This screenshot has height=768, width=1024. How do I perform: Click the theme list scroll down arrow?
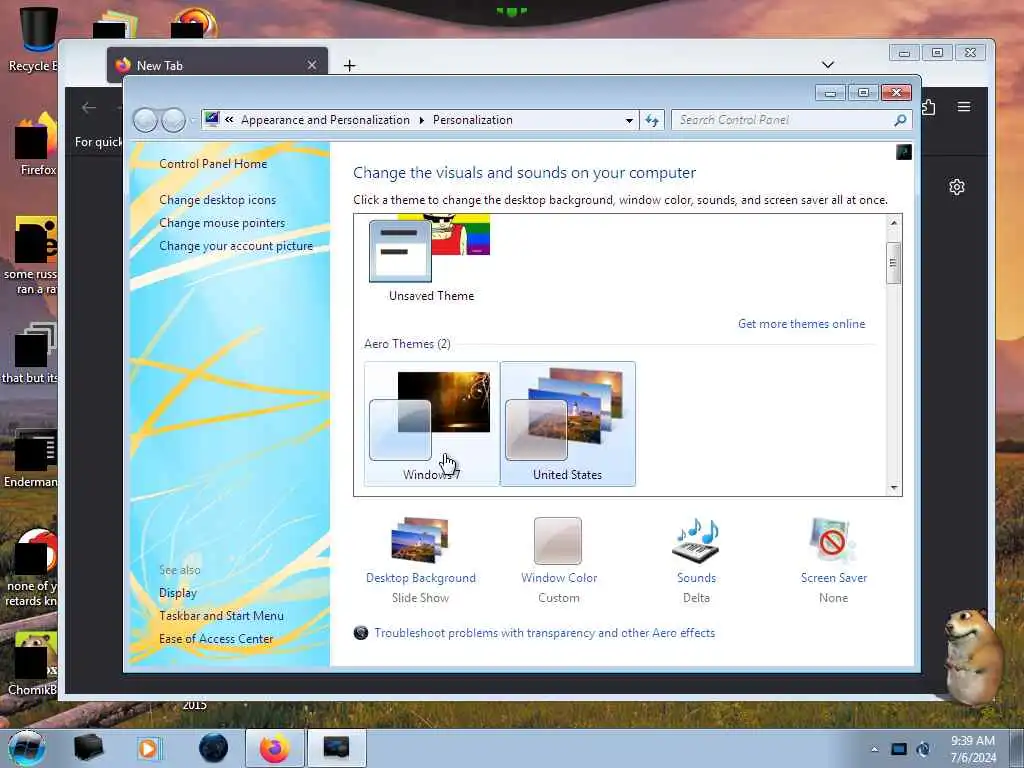pyautogui.click(x=893, y=488)
